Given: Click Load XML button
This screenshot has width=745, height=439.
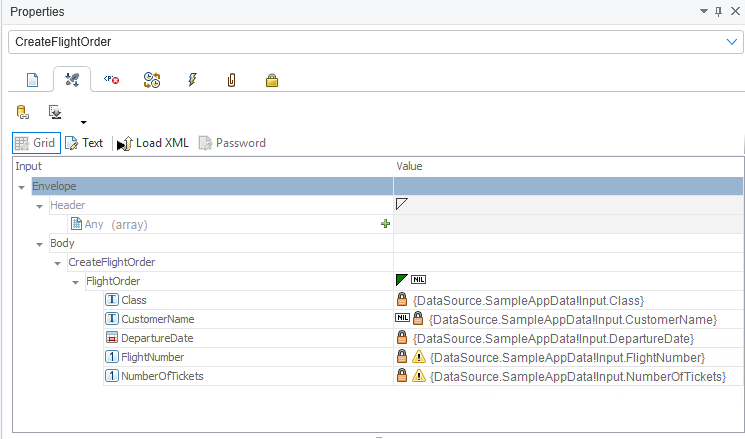Looking at the screenshot, I should coord(153,143).
